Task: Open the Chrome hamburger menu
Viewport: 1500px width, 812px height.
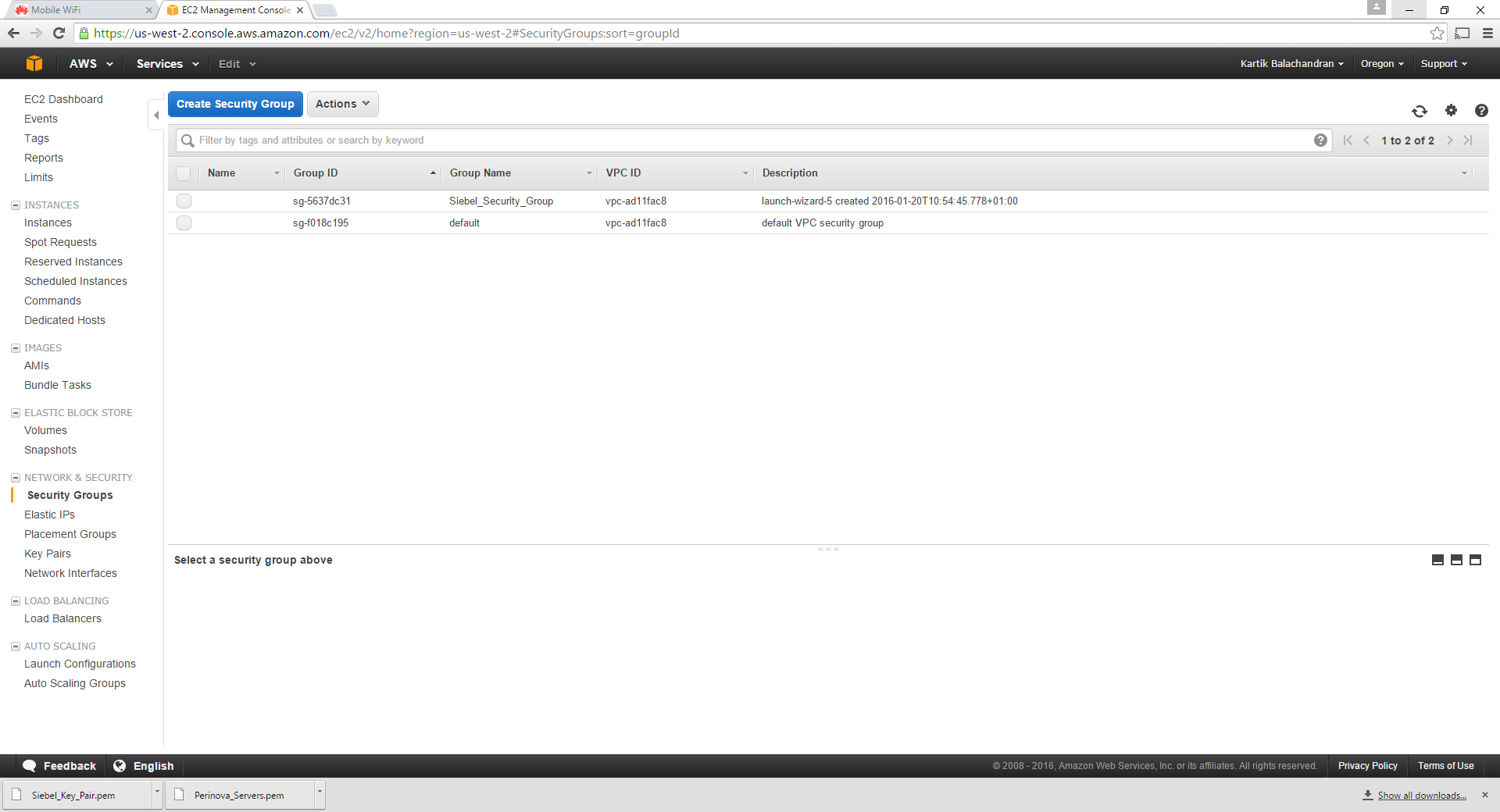Action: (x=1487, y=33)
